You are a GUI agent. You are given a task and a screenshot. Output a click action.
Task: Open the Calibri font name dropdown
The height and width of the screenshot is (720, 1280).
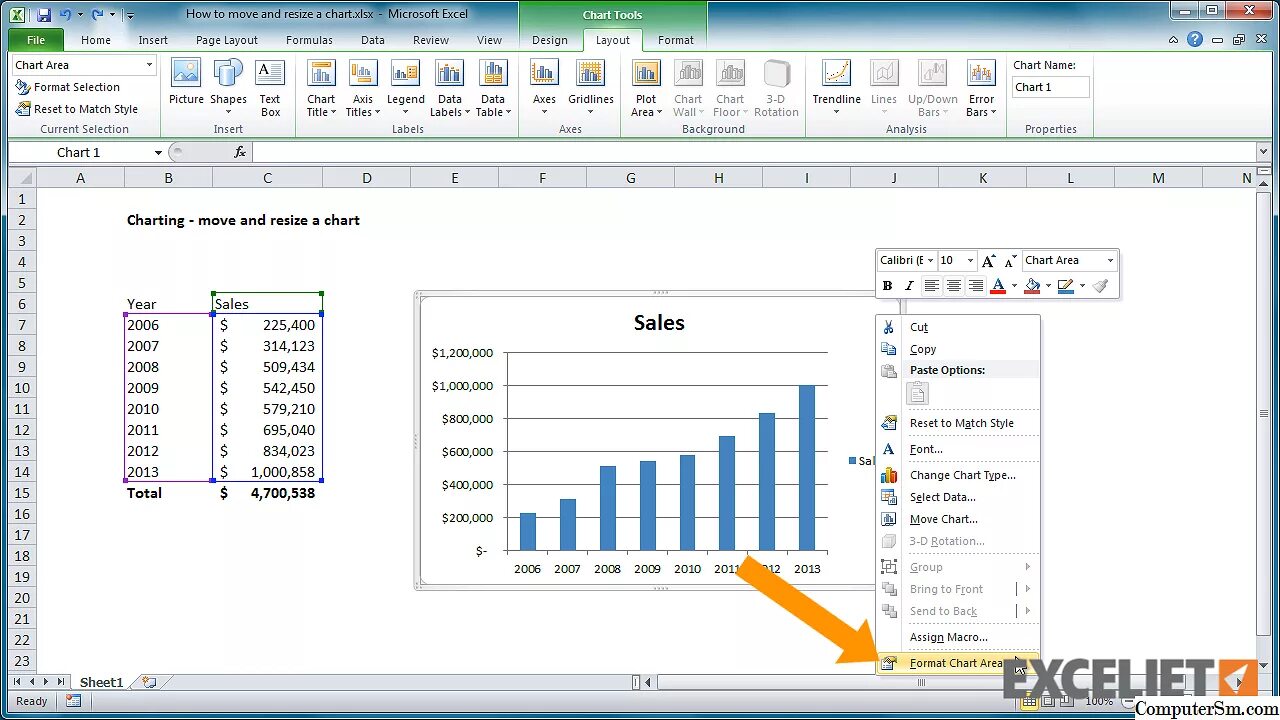coord(930,261)
